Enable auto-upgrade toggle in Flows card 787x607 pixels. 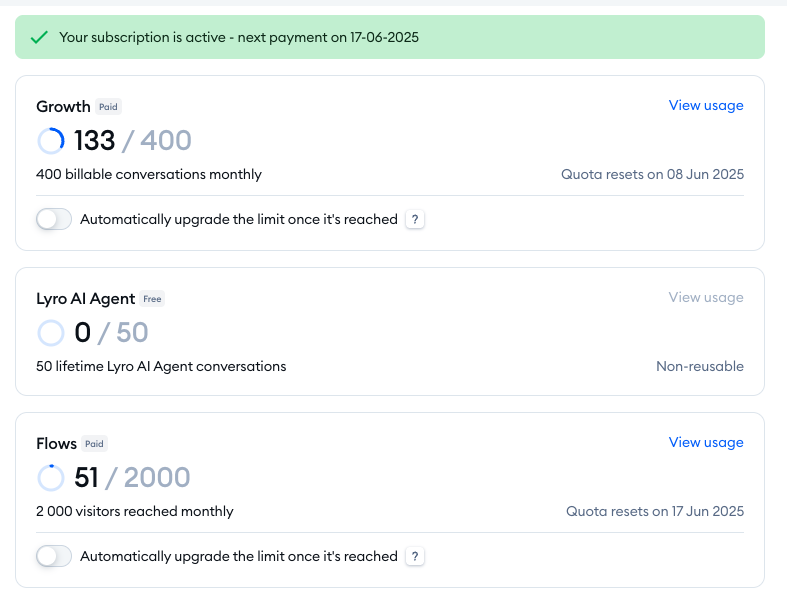point(54,556)
